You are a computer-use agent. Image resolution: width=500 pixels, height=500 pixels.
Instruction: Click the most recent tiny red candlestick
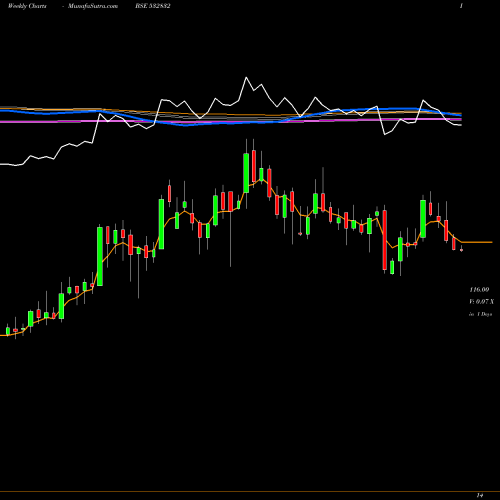461,250
